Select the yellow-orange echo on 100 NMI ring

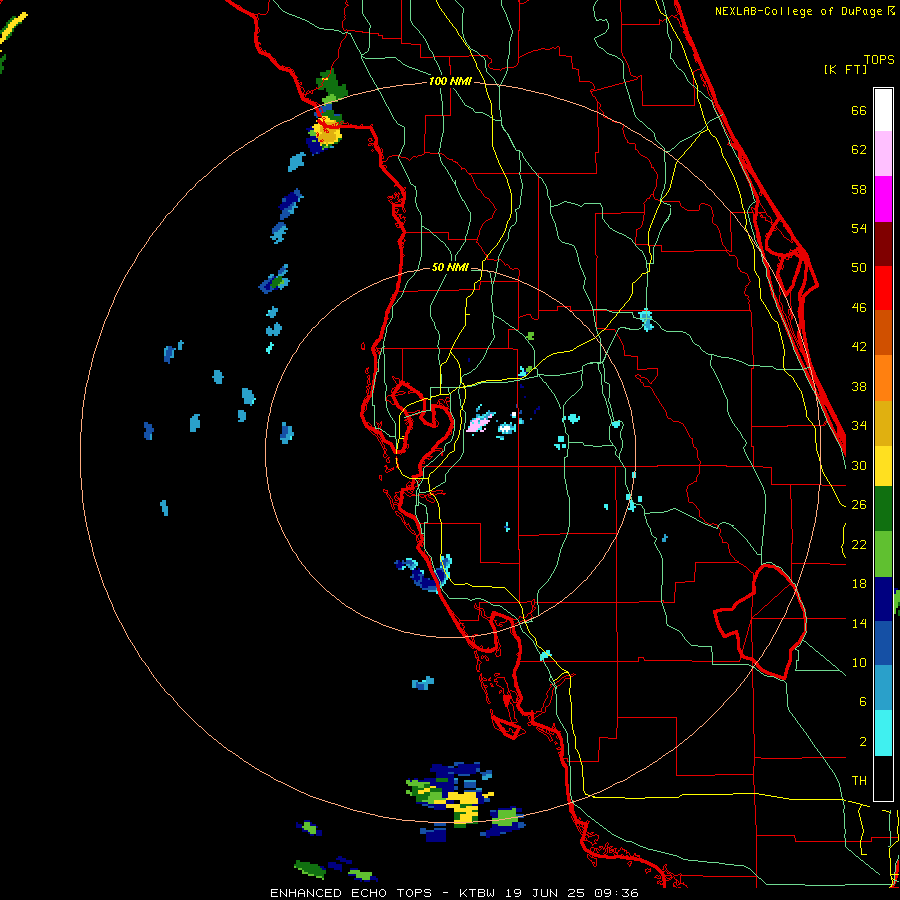click(x=328, y=133)
